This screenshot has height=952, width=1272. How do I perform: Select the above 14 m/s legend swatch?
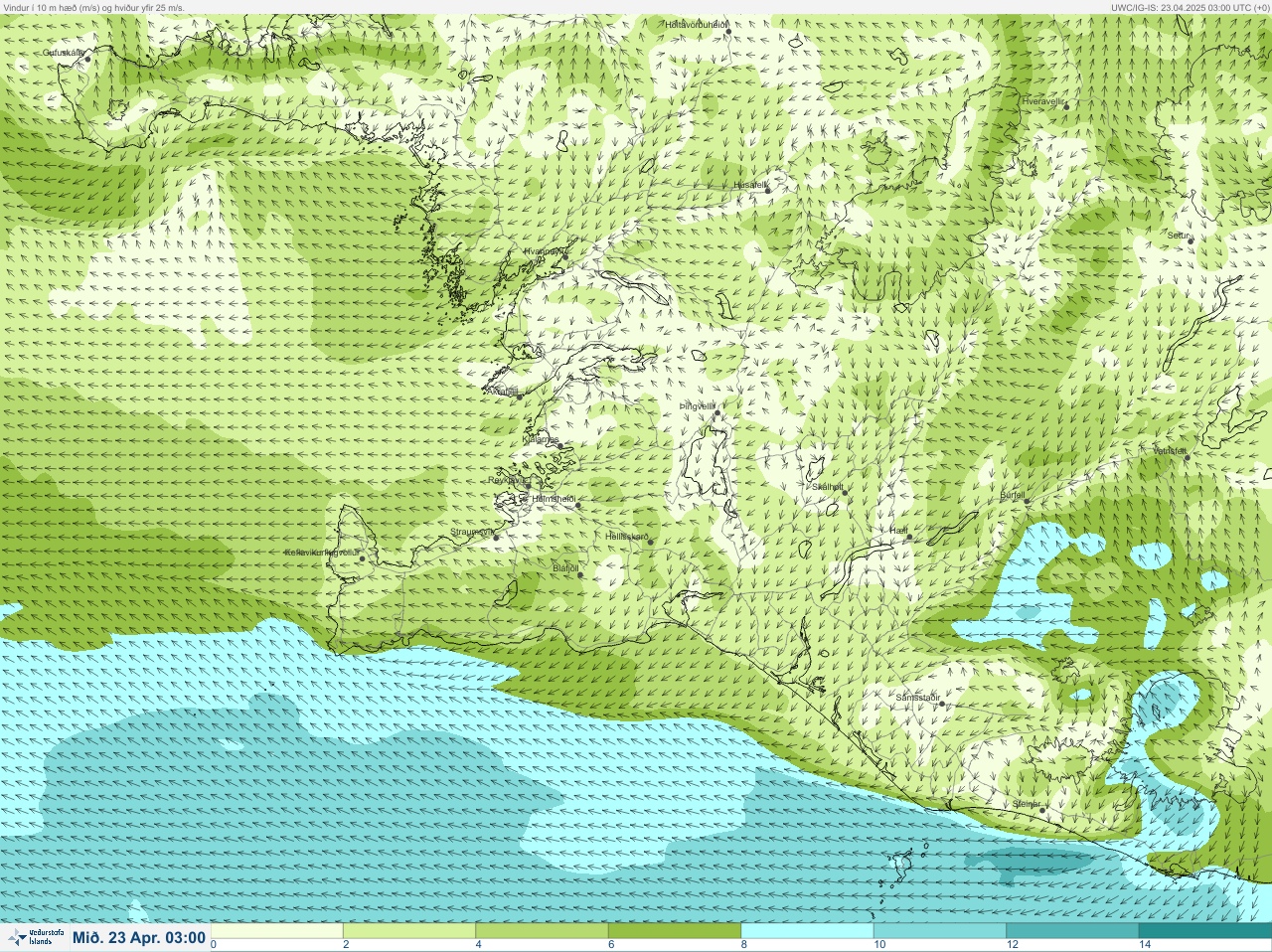(x=1204, y=931)
